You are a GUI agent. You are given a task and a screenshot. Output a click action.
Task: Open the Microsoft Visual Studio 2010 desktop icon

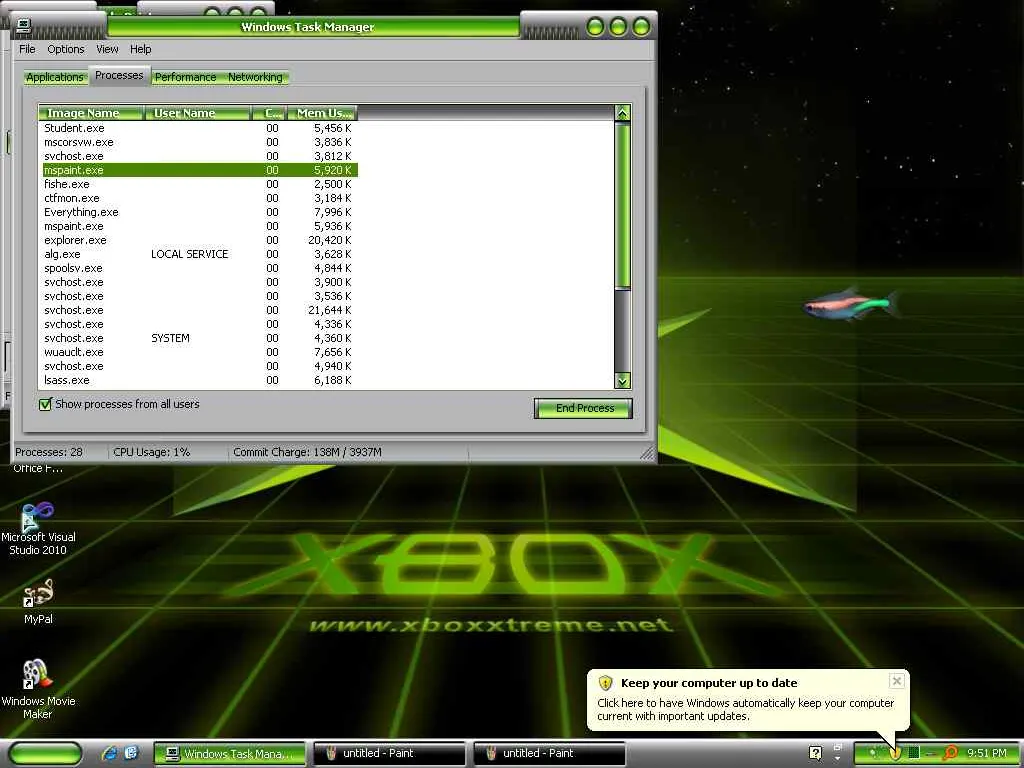38,528
